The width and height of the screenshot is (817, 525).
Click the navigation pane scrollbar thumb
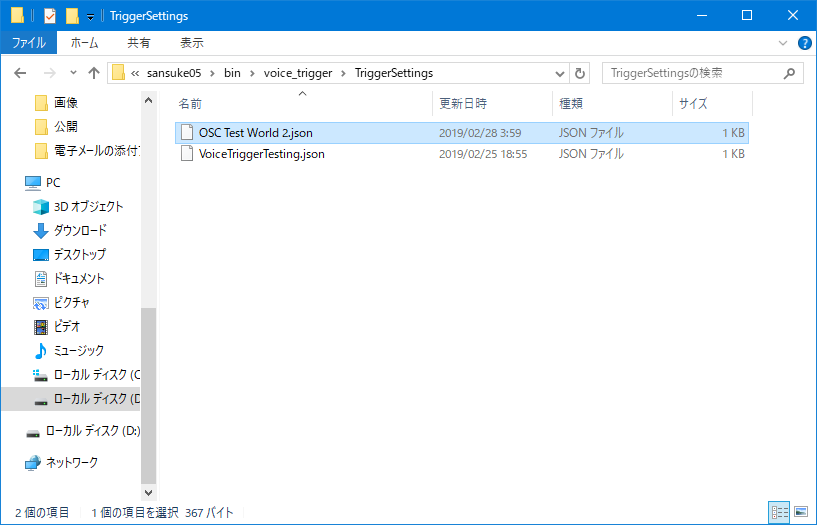[x=148, y=396]
